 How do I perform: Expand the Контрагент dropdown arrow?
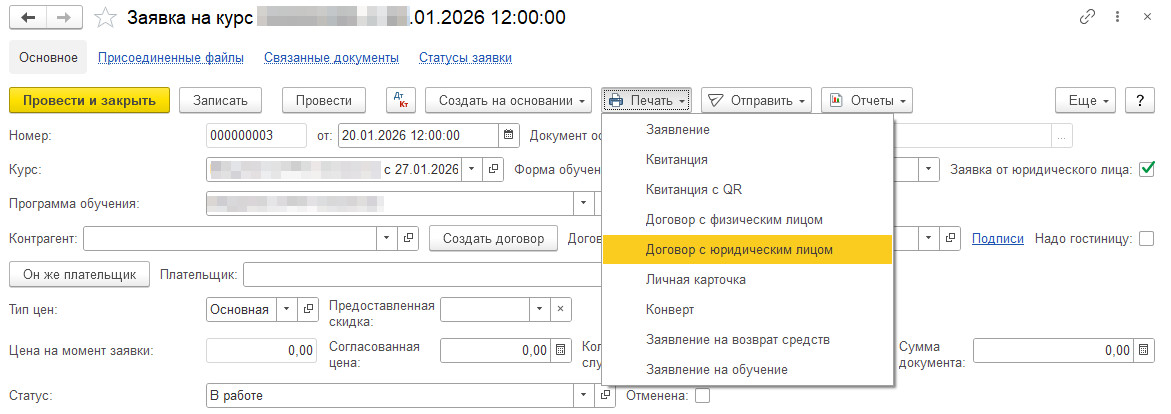click(x=387, y=239)
